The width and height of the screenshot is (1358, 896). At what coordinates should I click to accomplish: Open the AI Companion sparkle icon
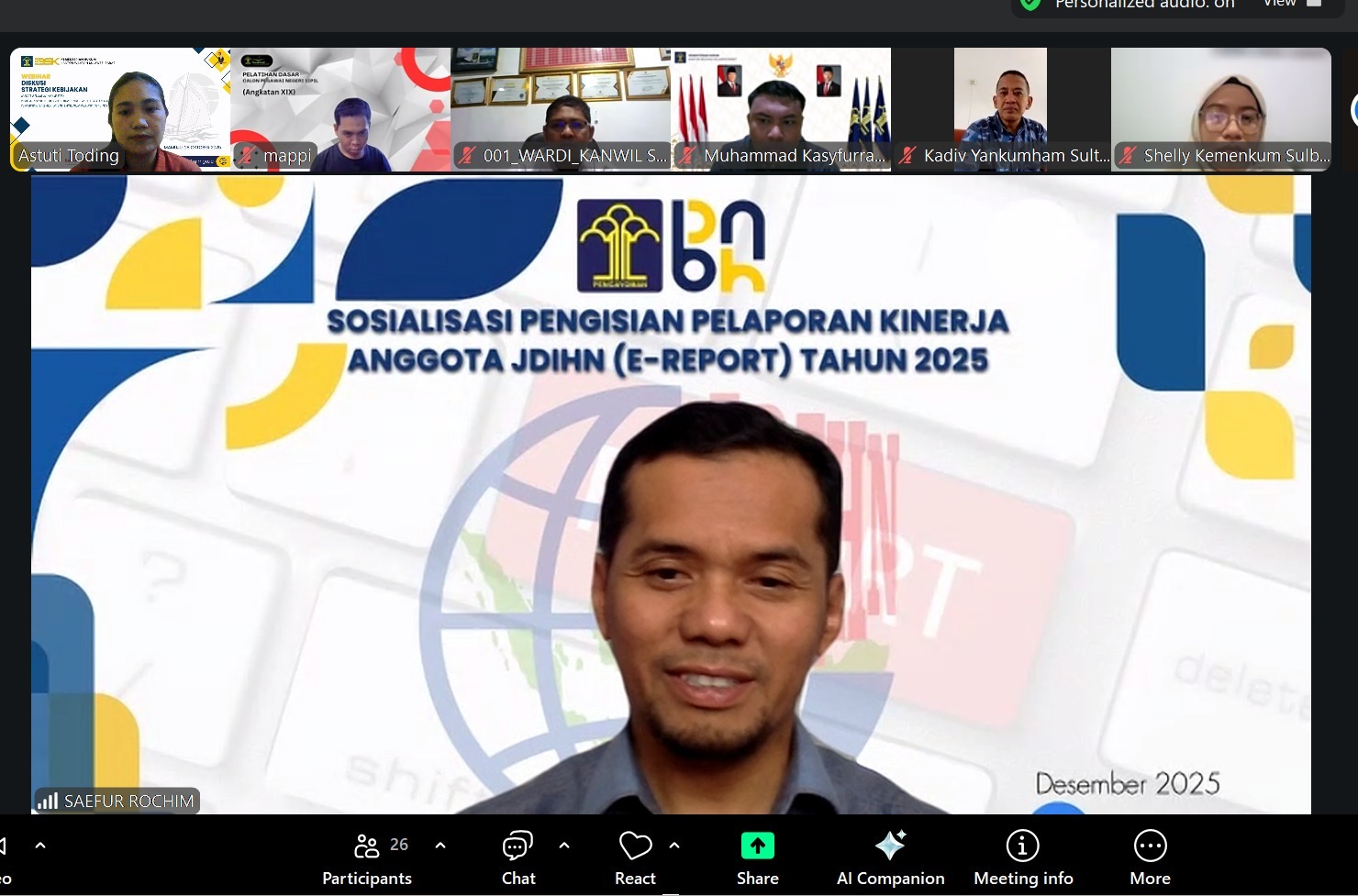coord(890,846)
